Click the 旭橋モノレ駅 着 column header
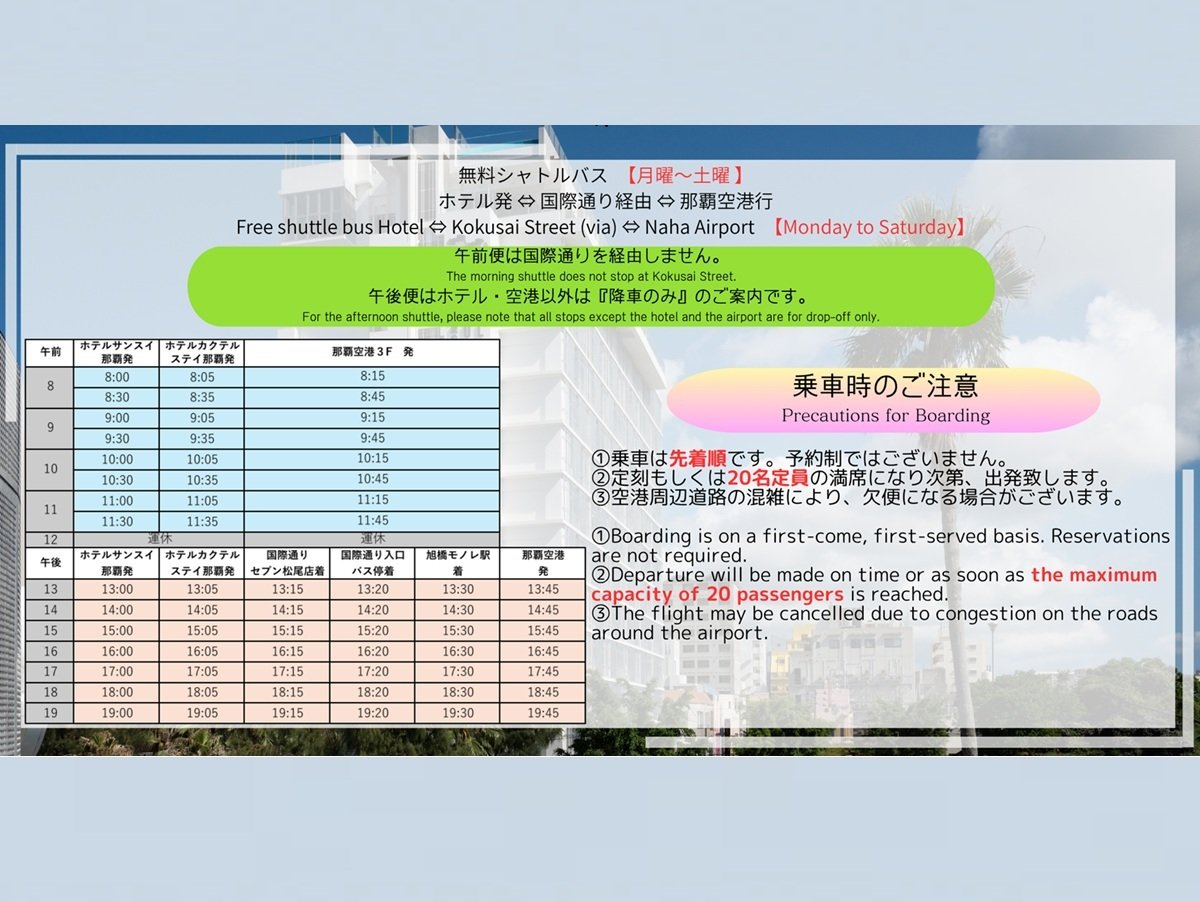The width and height of the screenshot is (1200, 902). 457,562
